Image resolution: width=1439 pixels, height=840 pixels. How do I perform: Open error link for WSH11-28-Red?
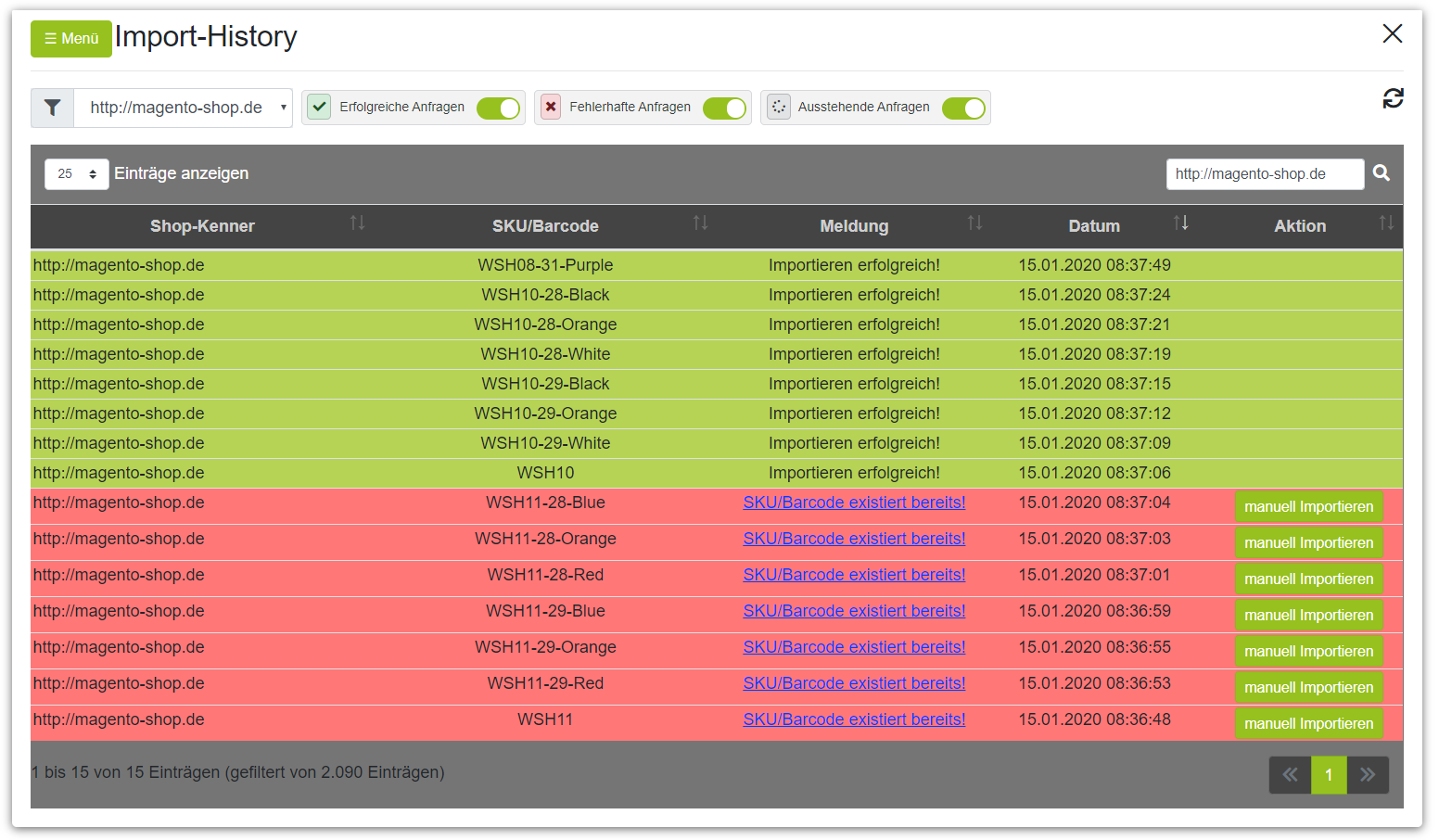(854, 575)
